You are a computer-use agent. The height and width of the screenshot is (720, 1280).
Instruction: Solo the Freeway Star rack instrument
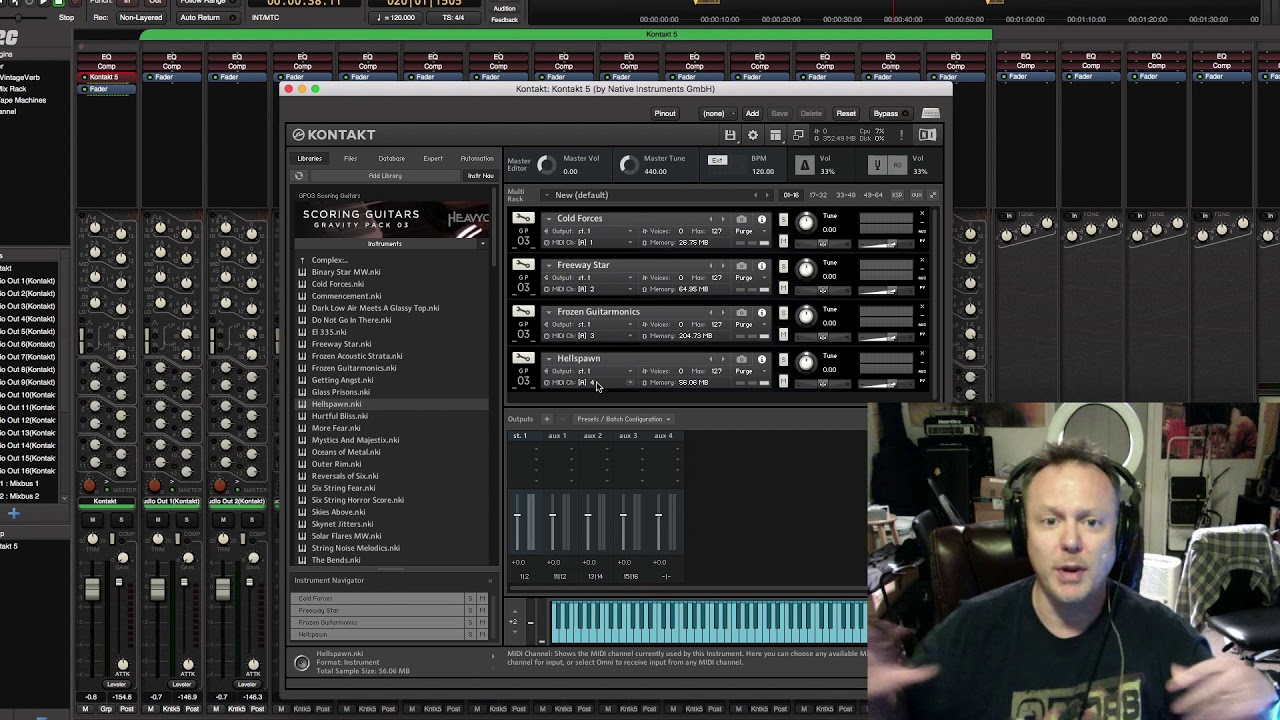pyautogui.click(x=783, y=266)
